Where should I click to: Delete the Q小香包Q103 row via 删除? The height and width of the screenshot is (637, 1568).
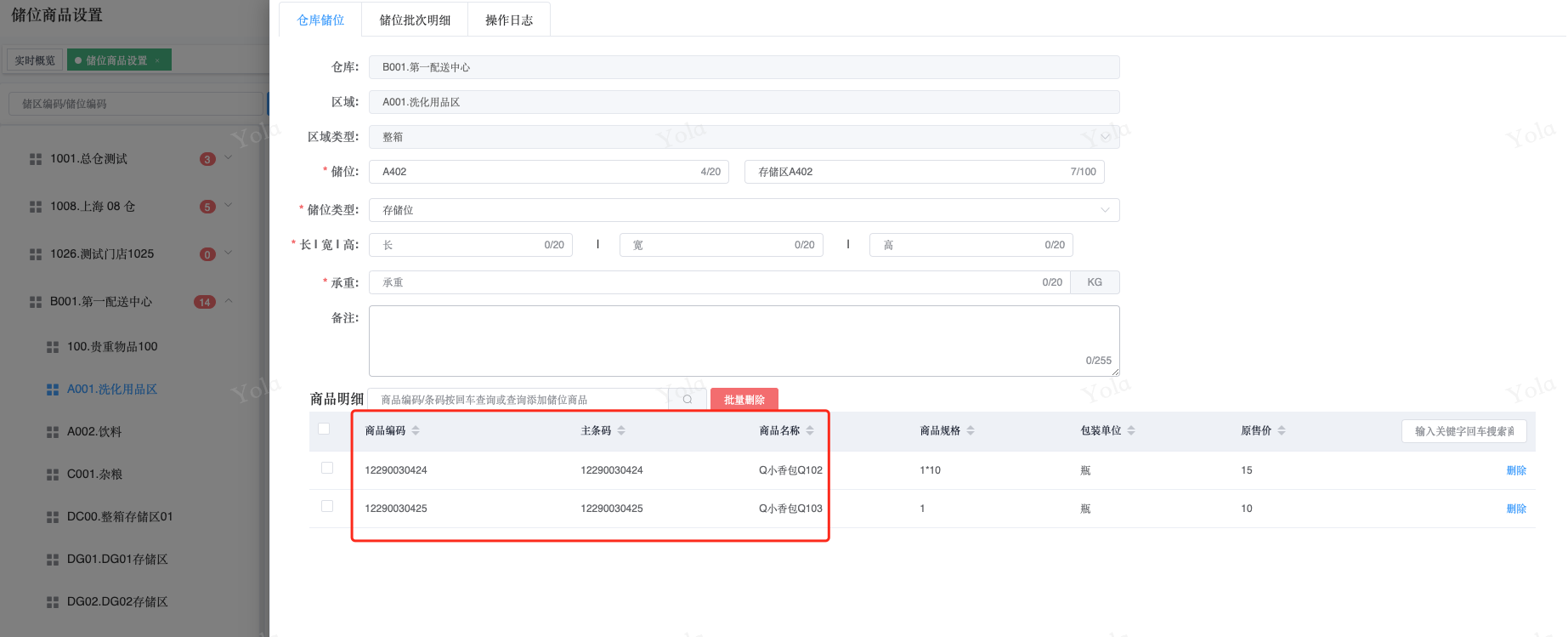click(x=1516, y=509)
